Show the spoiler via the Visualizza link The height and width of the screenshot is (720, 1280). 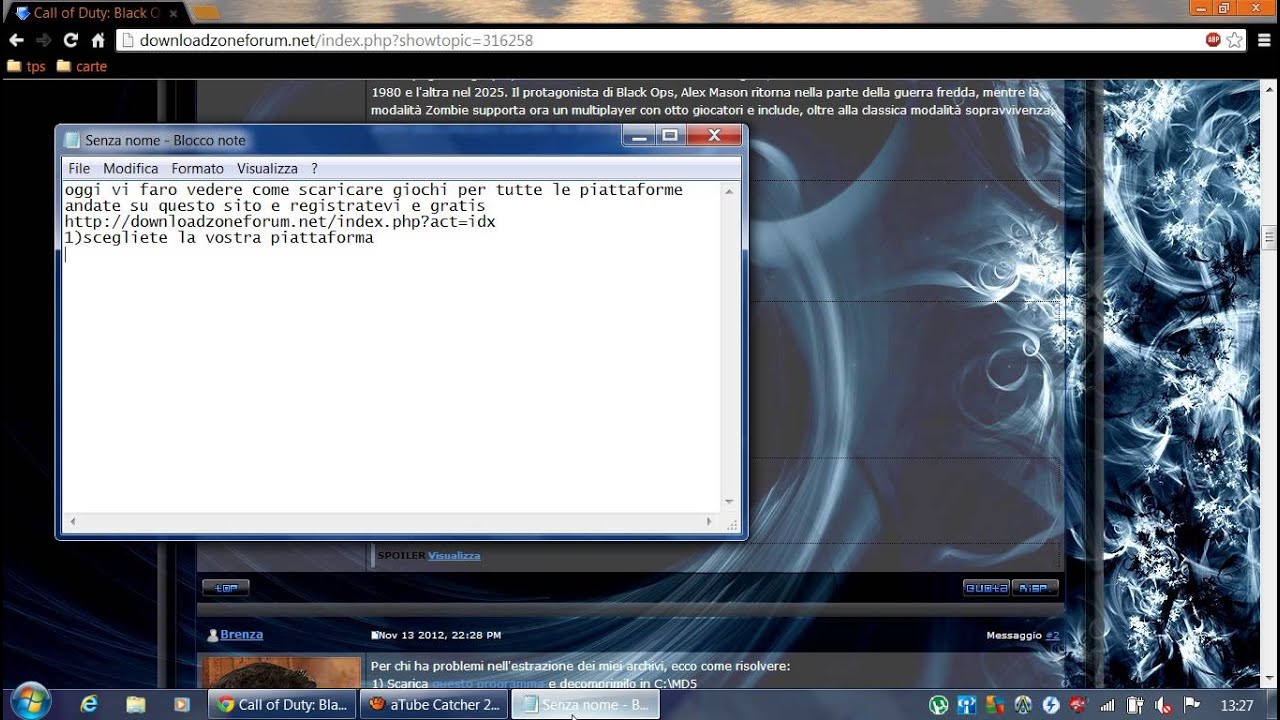(x=454, y=555)
